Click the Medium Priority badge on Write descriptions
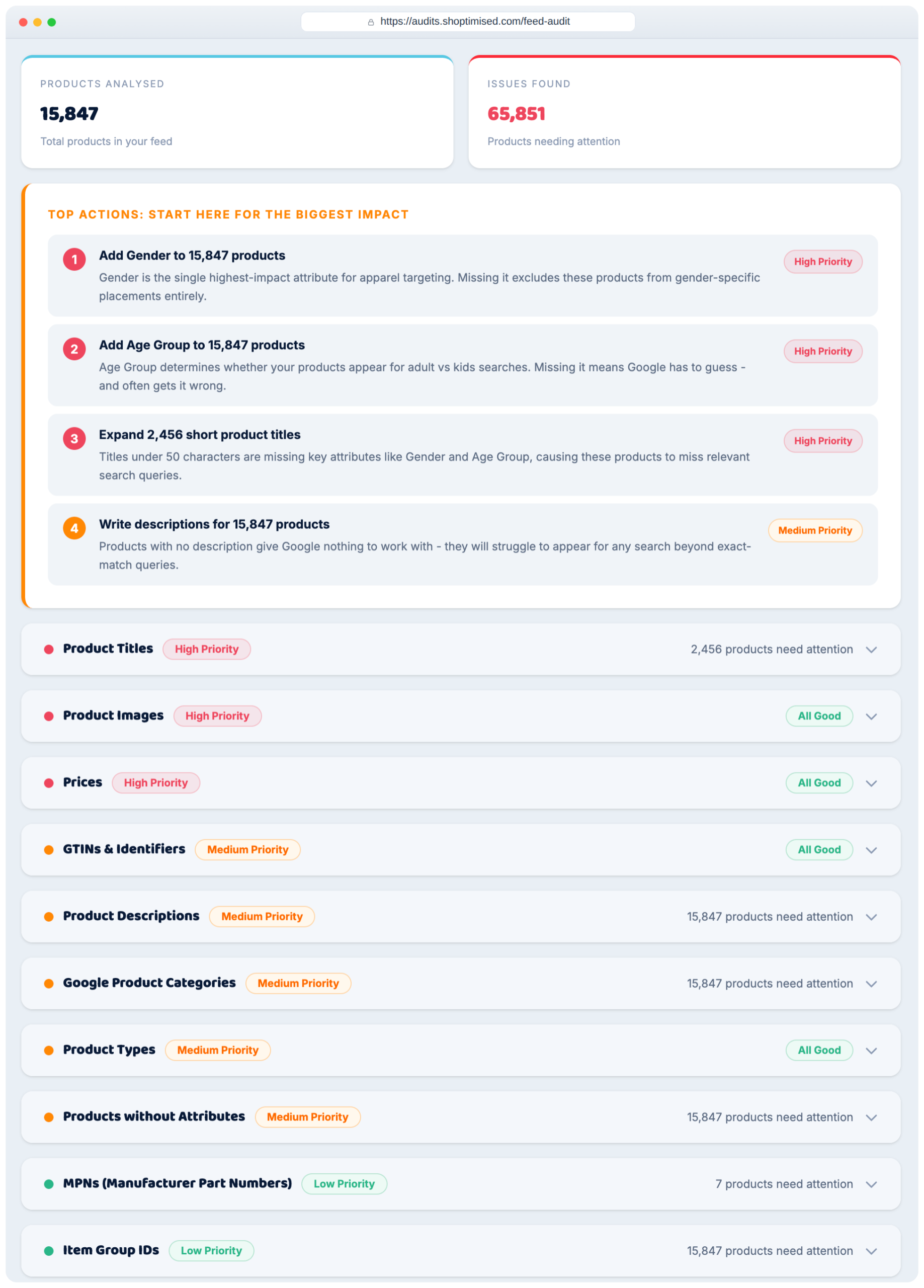Image resolution: width=924 pixels, height=1288 pixels. (x=815, y=530)
